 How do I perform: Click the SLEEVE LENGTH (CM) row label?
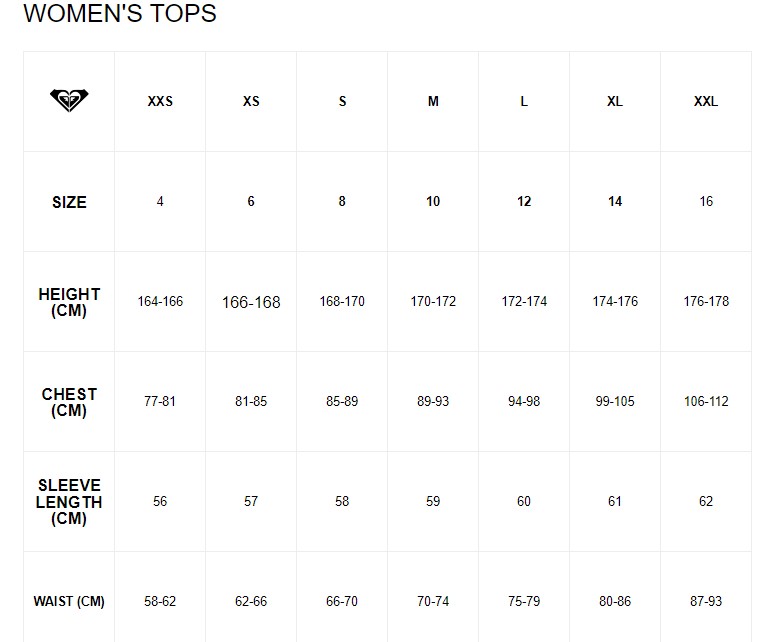point(69,502)
